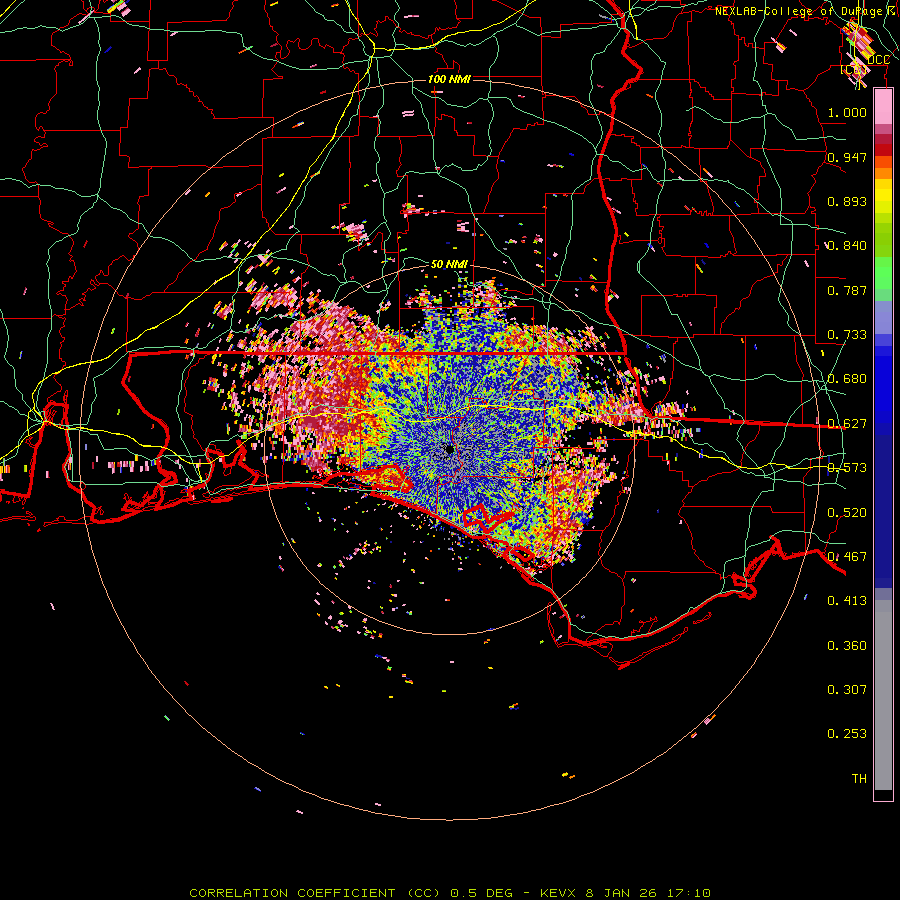Screen dimensions: 900x900
Task: Click the Correlation Coefficient caption text
Action: (450, 893)
